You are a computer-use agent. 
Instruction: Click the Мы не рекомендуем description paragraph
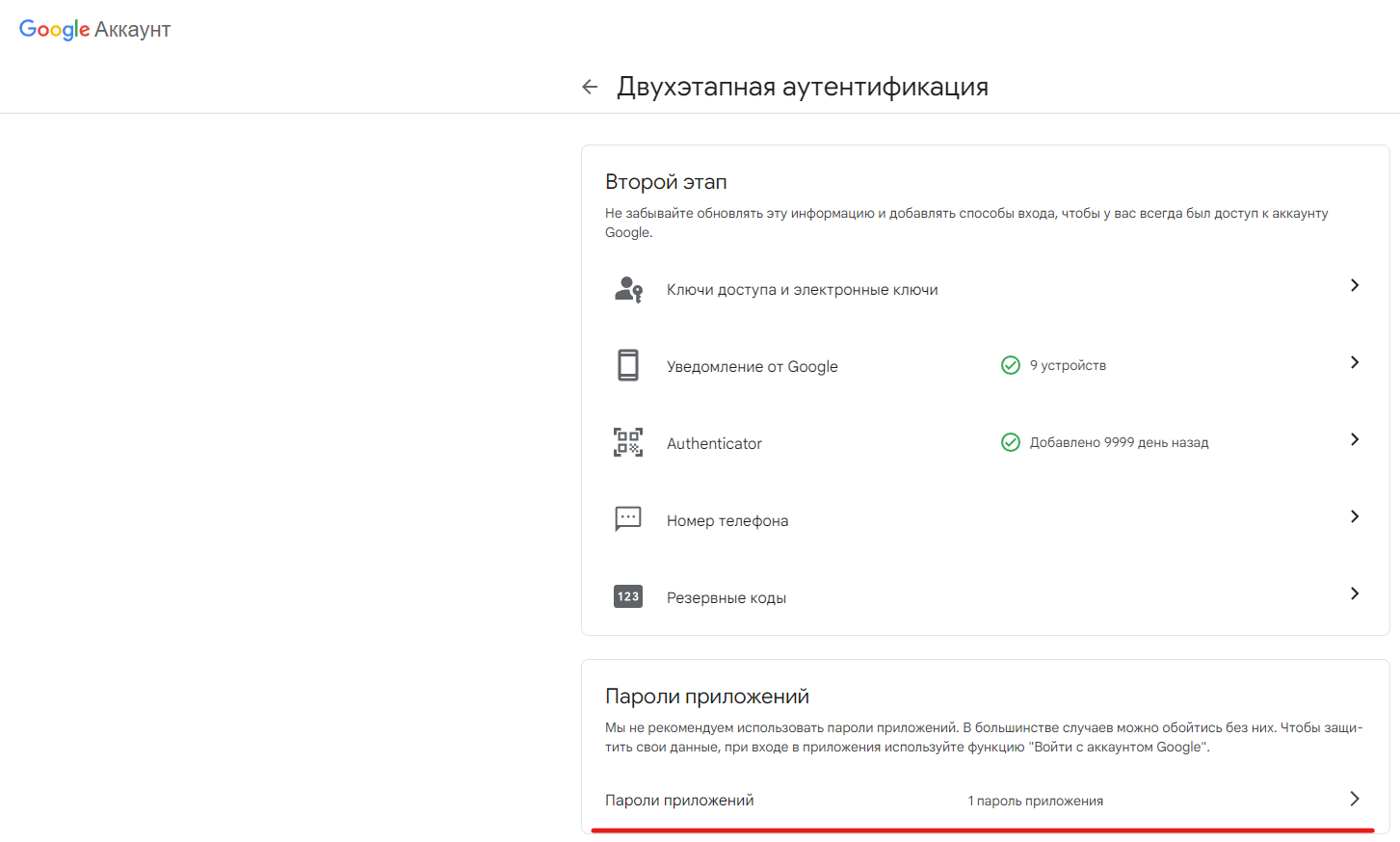pos(984,737)
